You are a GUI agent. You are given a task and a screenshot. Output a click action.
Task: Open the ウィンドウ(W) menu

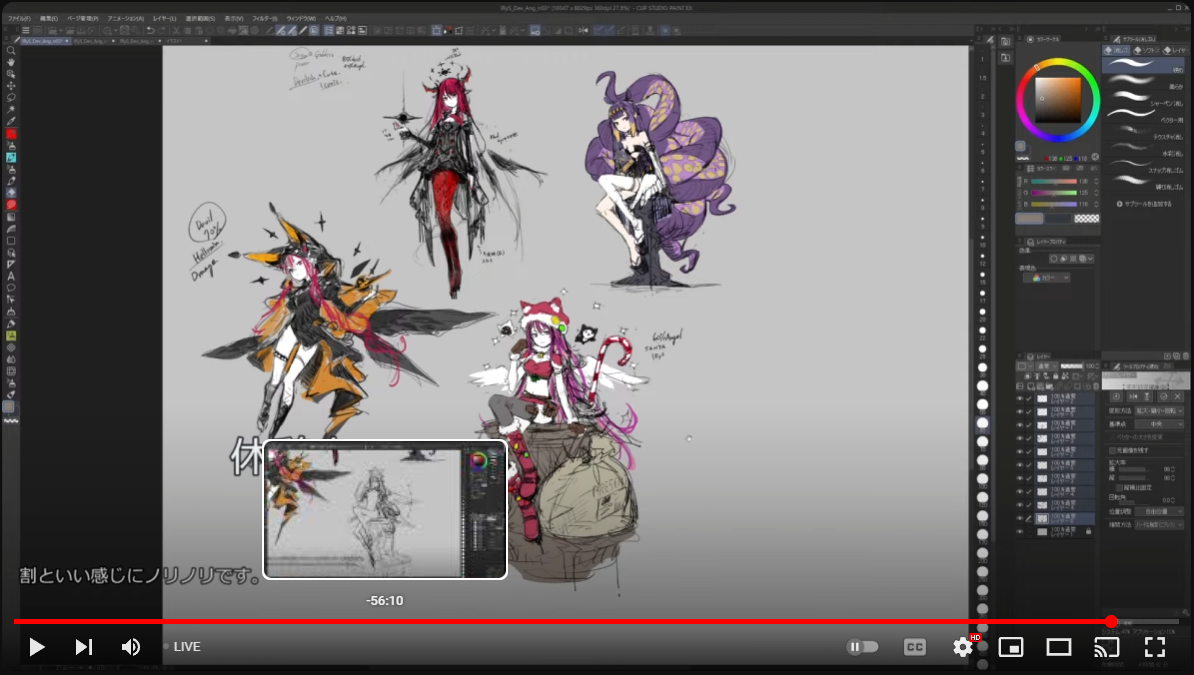301,18
